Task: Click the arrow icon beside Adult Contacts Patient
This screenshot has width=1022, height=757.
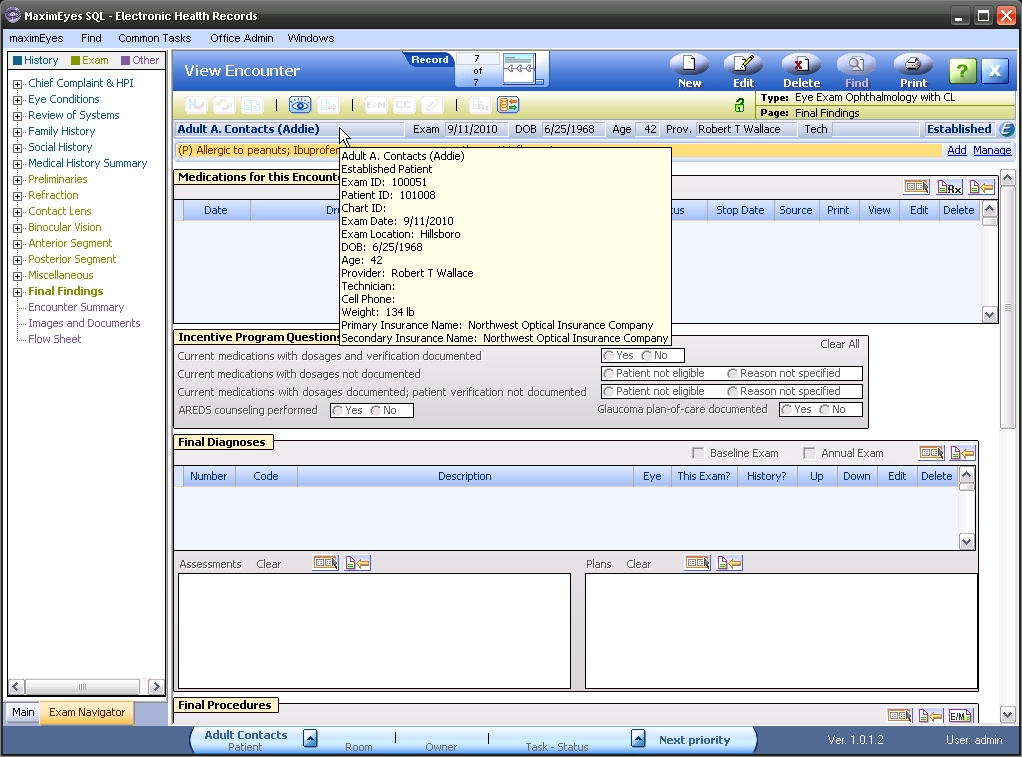Action: click(x=310, y=738)
